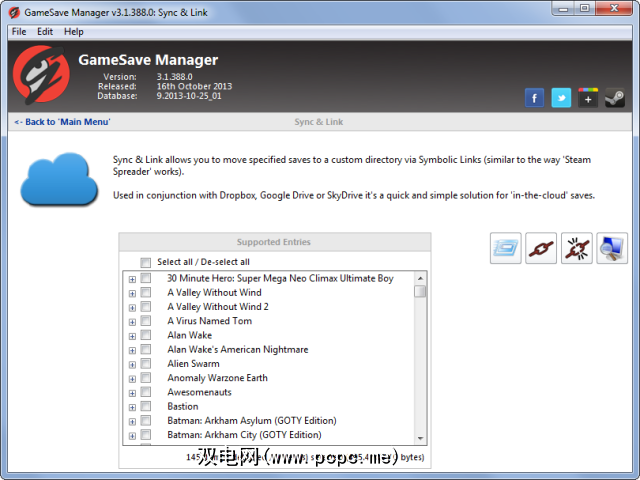Minimize the GameSave Manager window
The image size is (640, 480).
pos(563,8)
